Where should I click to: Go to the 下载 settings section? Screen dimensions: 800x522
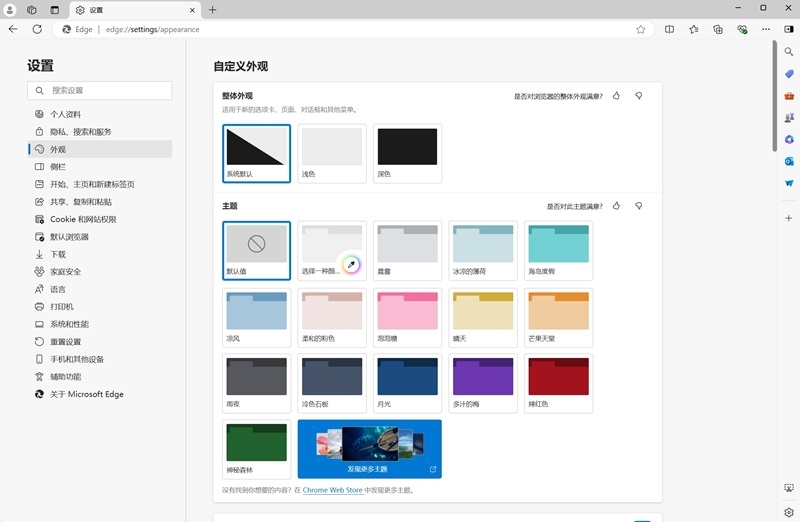(58, 254)
